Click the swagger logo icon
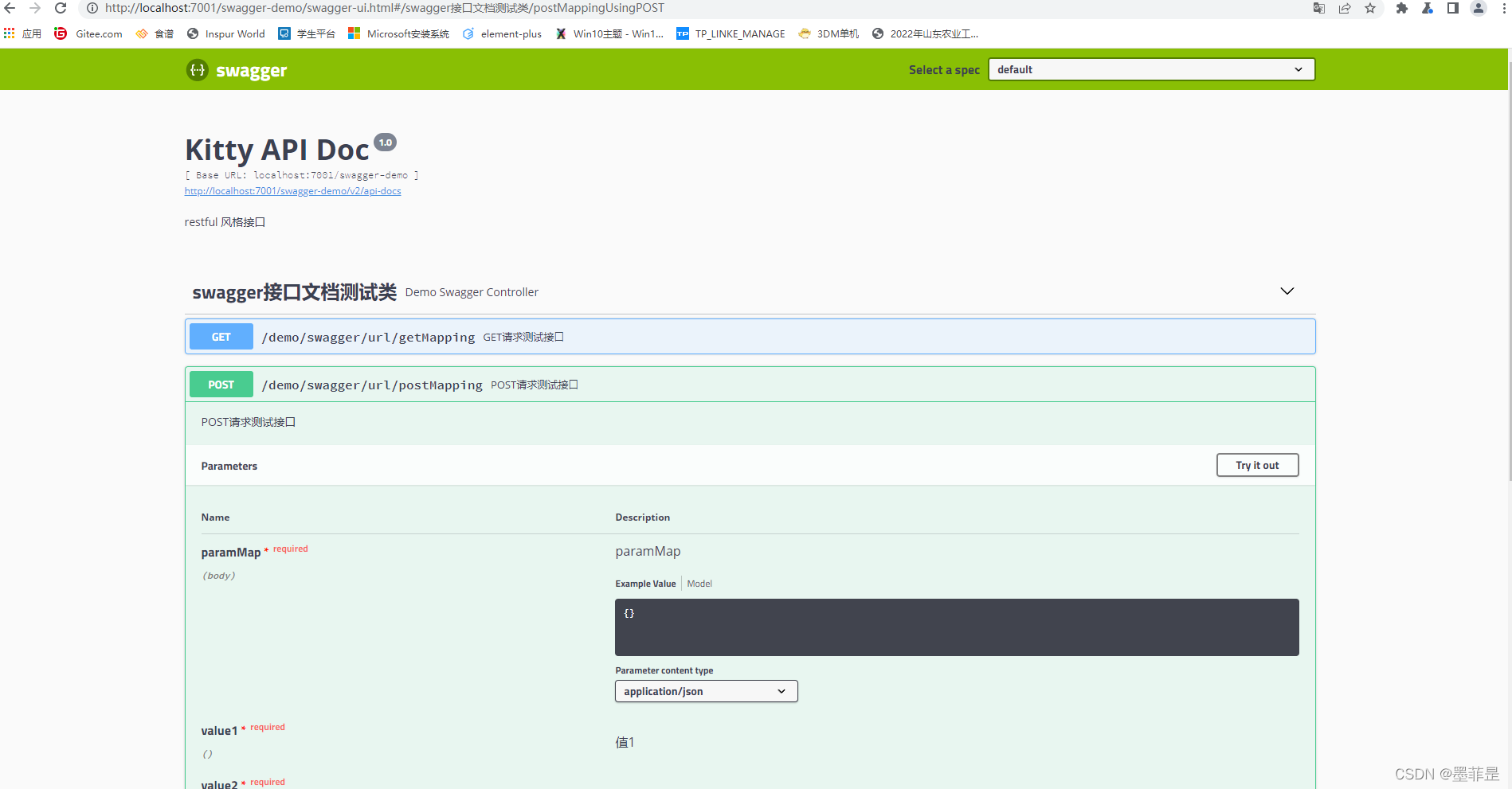The width and height of the screenshot is (1512, 789). (197, 70)
